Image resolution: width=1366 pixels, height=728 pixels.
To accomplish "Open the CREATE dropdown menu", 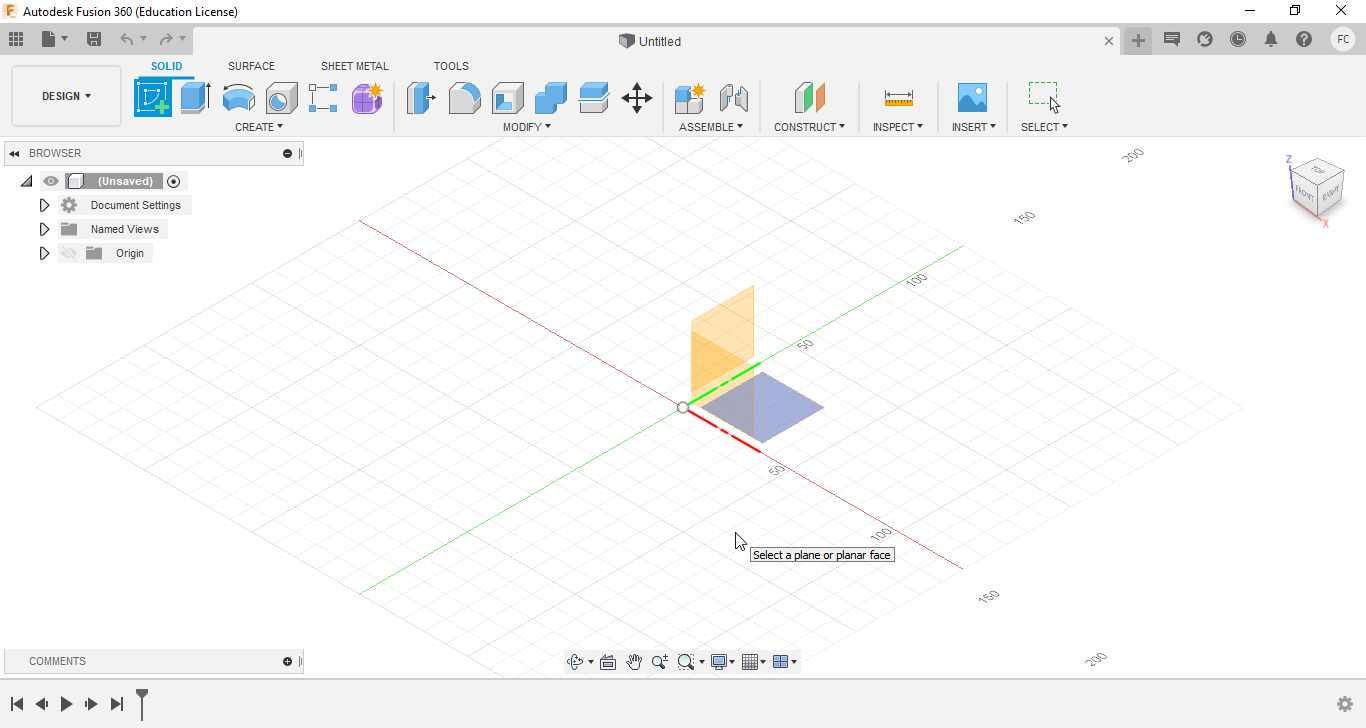I will (x=259, y=127).
